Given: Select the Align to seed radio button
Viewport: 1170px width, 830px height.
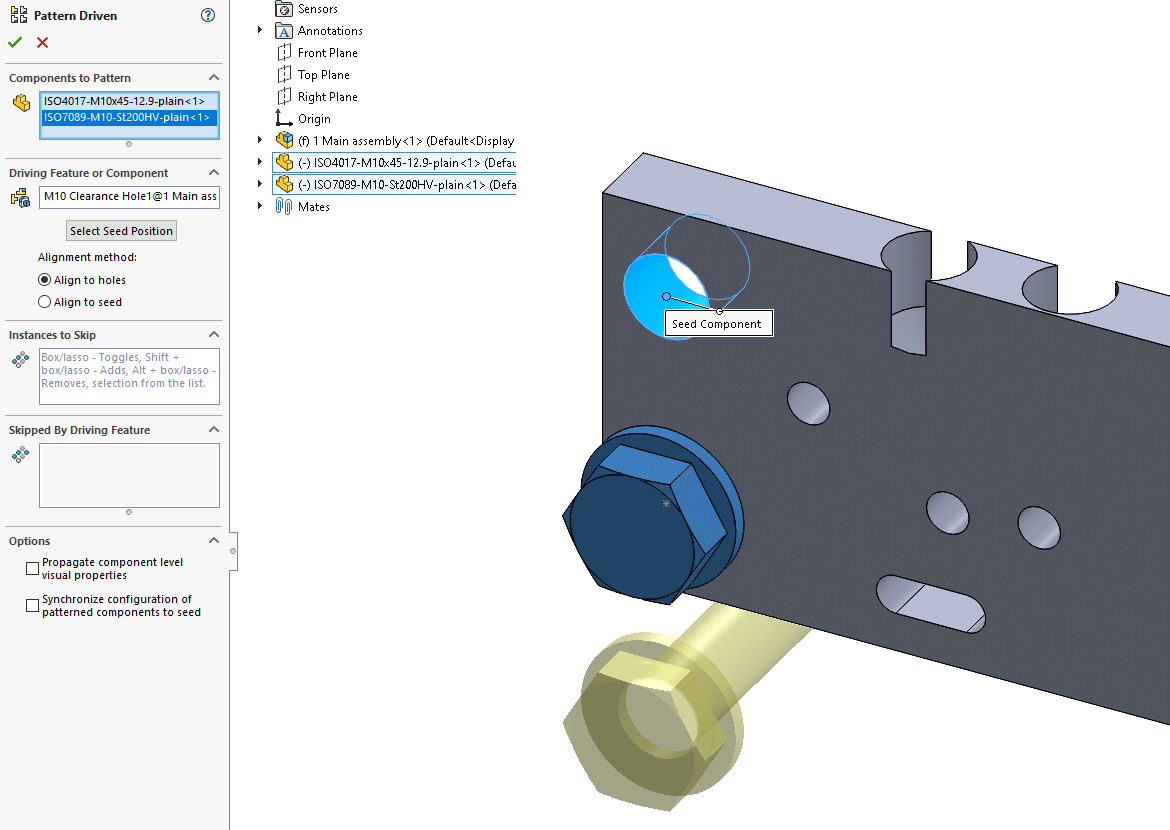Looking at the screenshot, I should (44, 301).
